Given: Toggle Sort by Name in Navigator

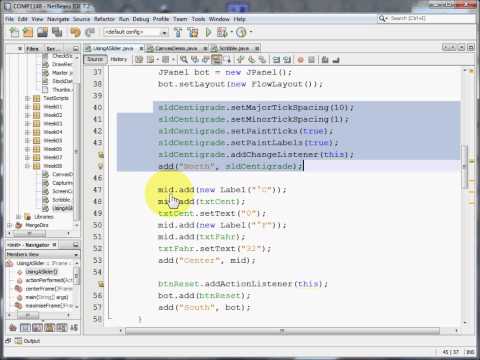Looking at the screenshot, I should pos(74,328).
